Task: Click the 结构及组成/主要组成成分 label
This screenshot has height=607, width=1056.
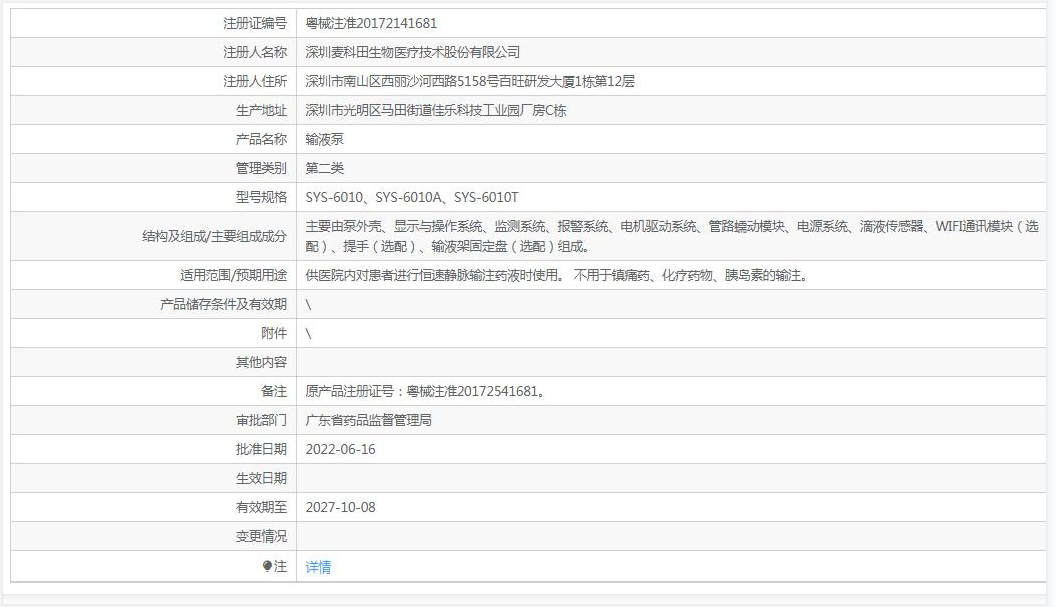Action: click(x=214, y=236)
